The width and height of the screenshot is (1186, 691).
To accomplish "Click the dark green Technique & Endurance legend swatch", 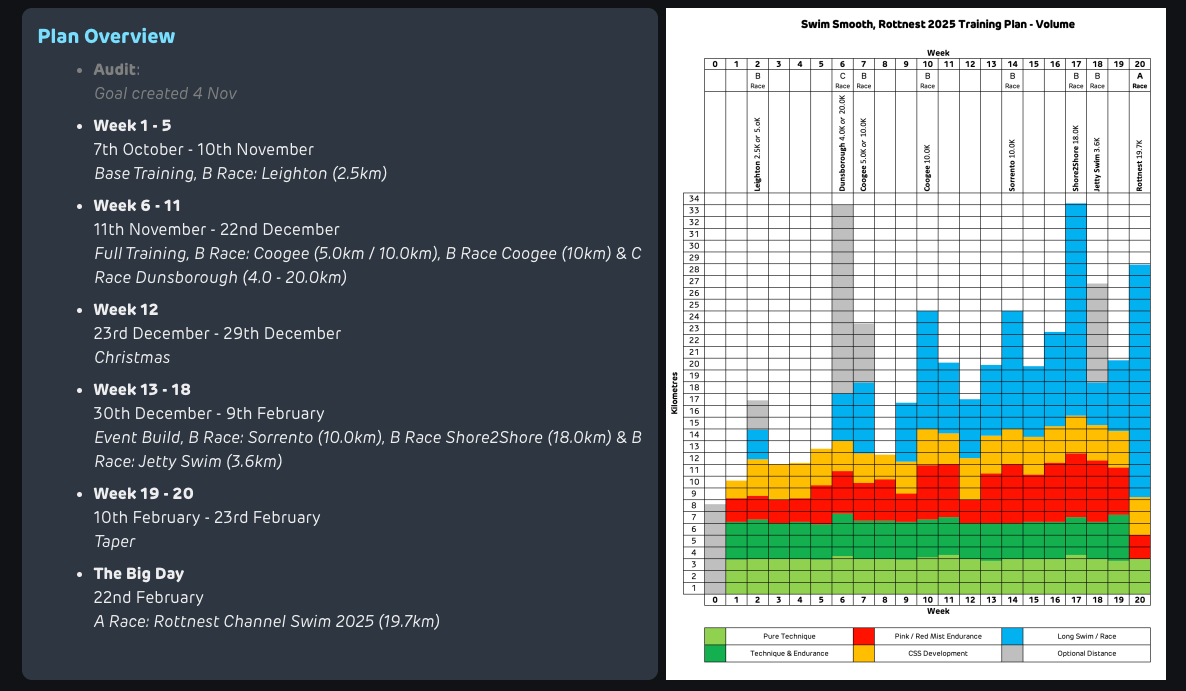I will [715, 653].
